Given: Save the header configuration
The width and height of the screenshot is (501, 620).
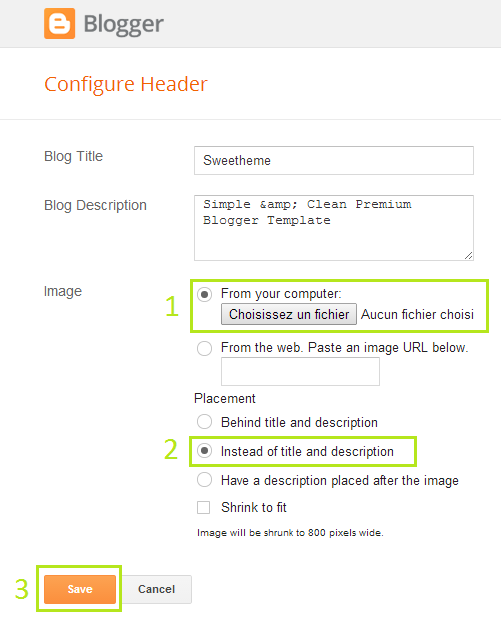Looking at the screenshot, I should [x=80, y=589].
